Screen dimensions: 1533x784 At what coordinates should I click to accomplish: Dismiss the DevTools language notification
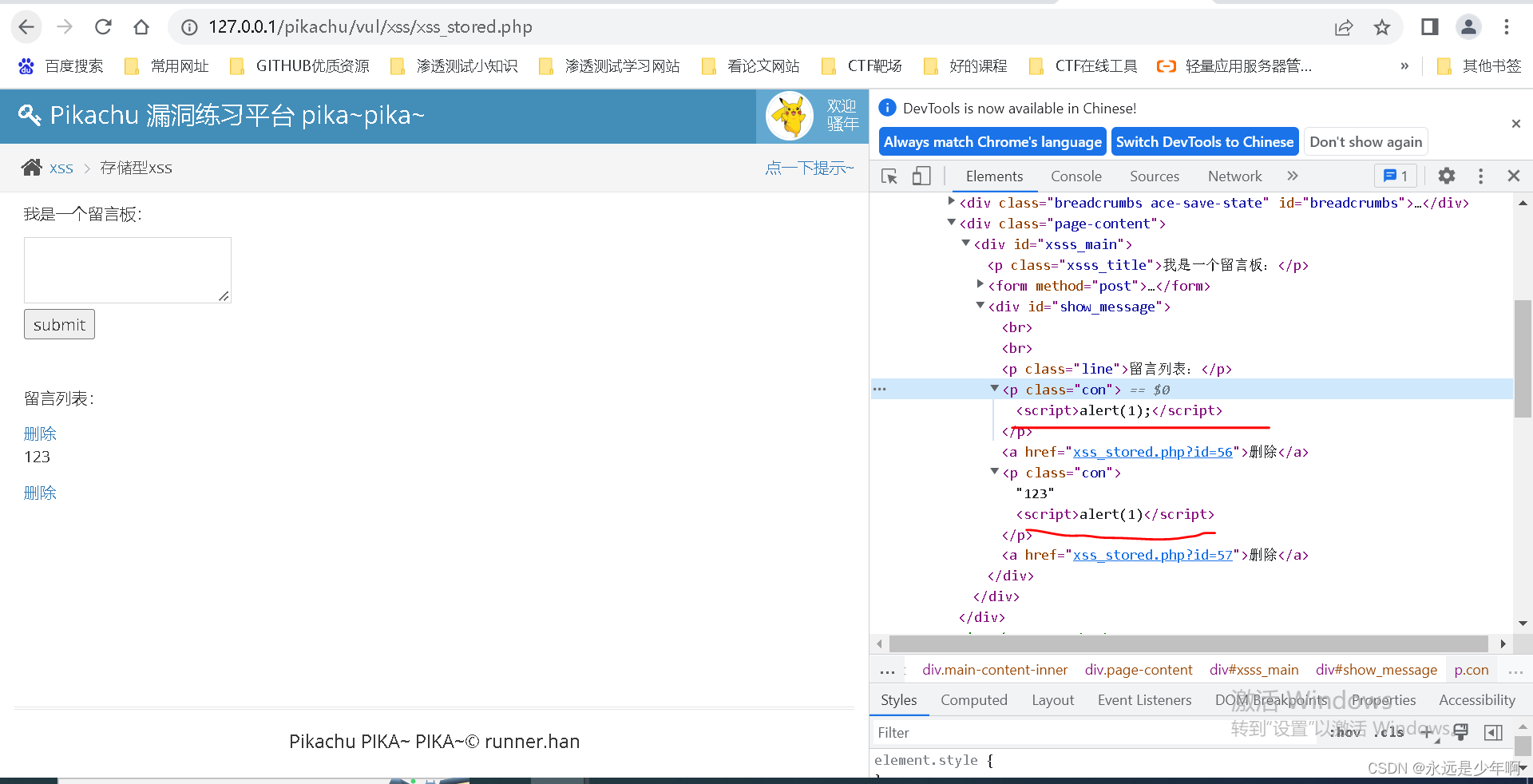point(1515,124)
